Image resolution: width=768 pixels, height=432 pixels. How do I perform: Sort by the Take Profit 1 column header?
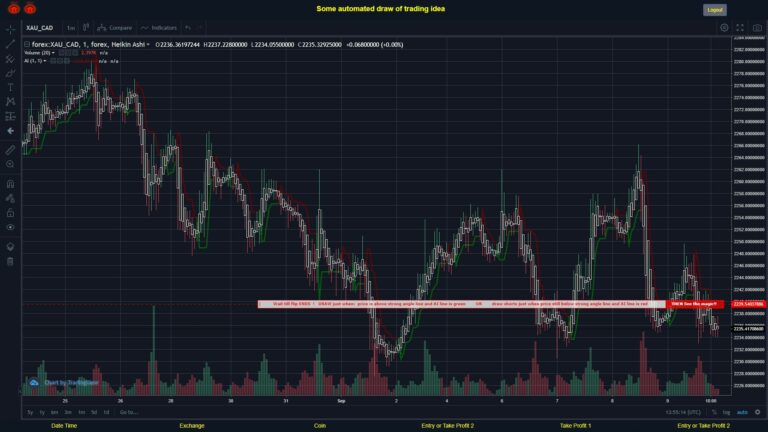pyautogui.click(x=576, y=426)
